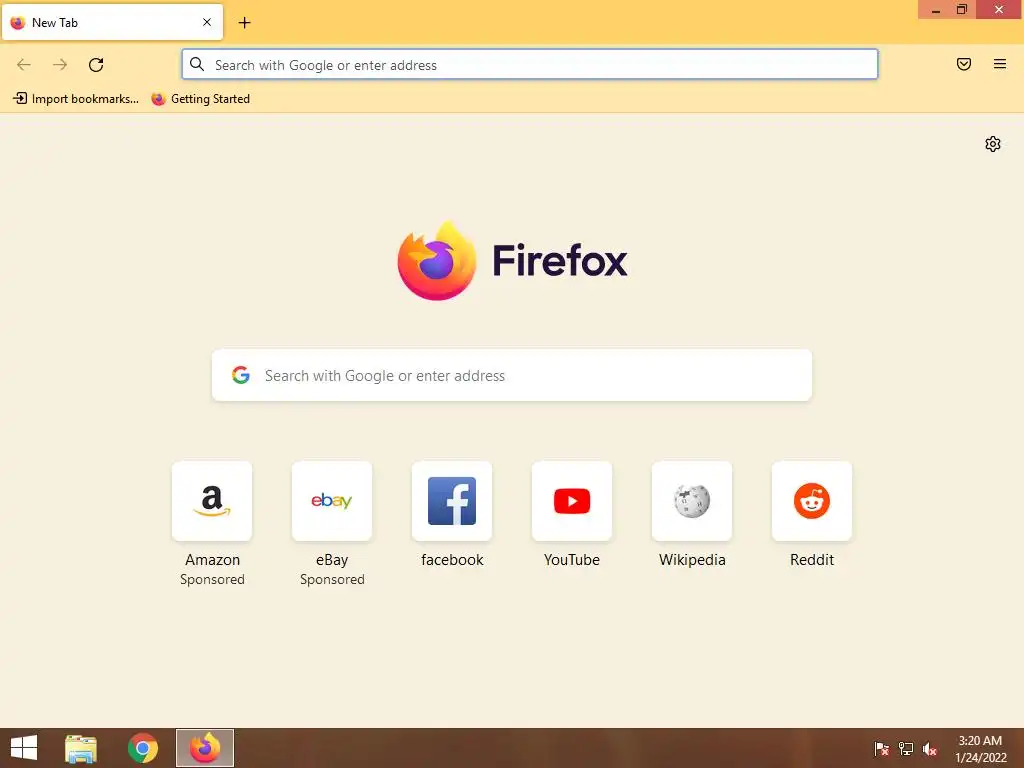Click the forward navigation arrow
This screenshot has width=1024, height=768.
60,65
